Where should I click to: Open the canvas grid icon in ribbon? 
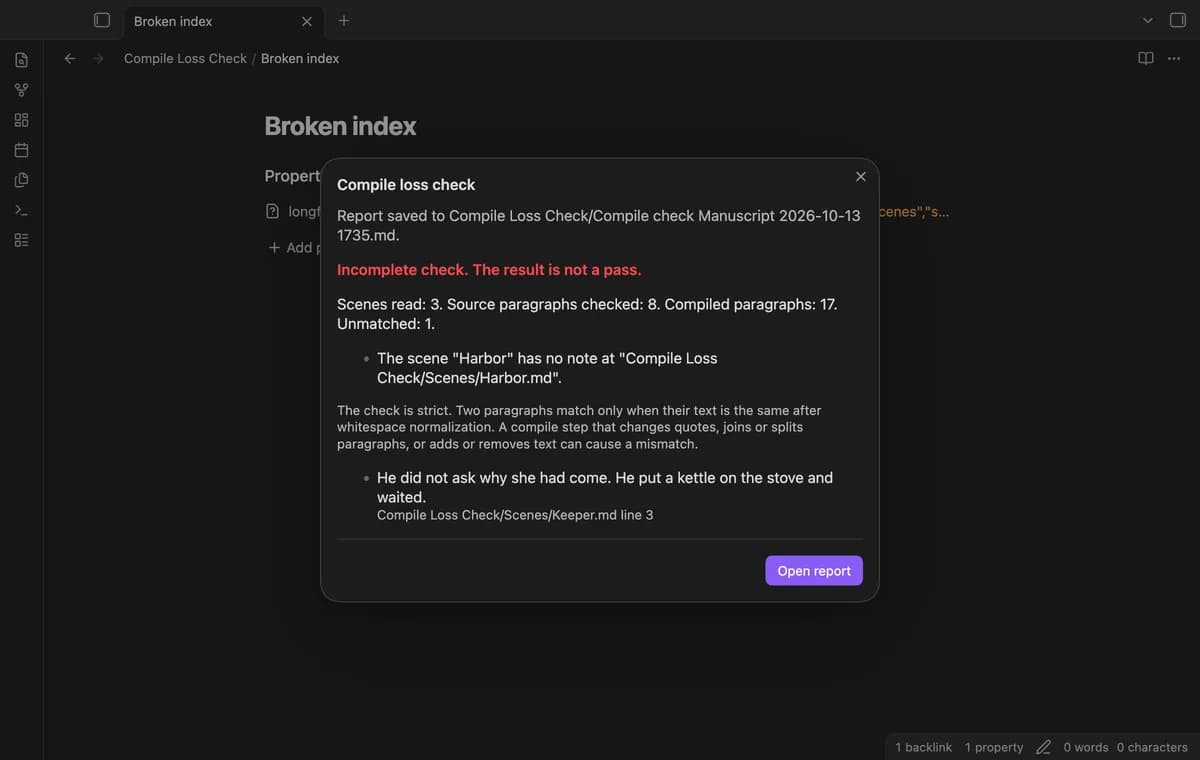click(x=21, y=120)
